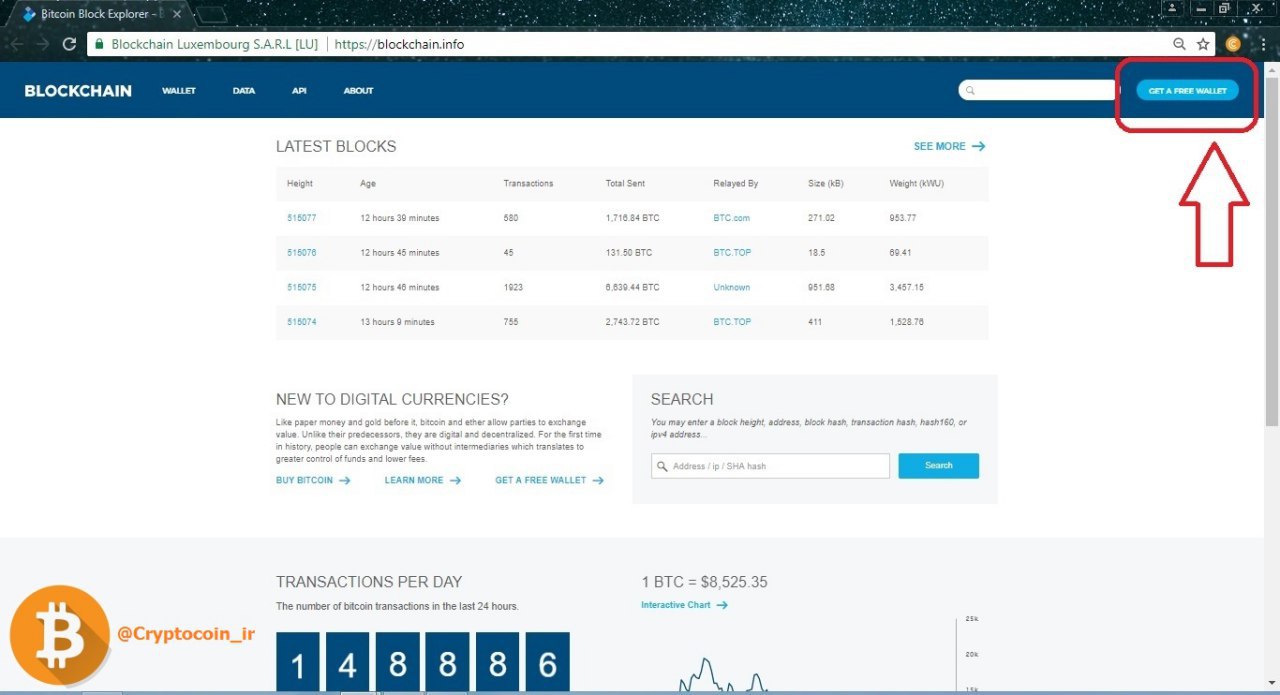
Task: Click the green padlock security icon
Action: coord(98,44)
